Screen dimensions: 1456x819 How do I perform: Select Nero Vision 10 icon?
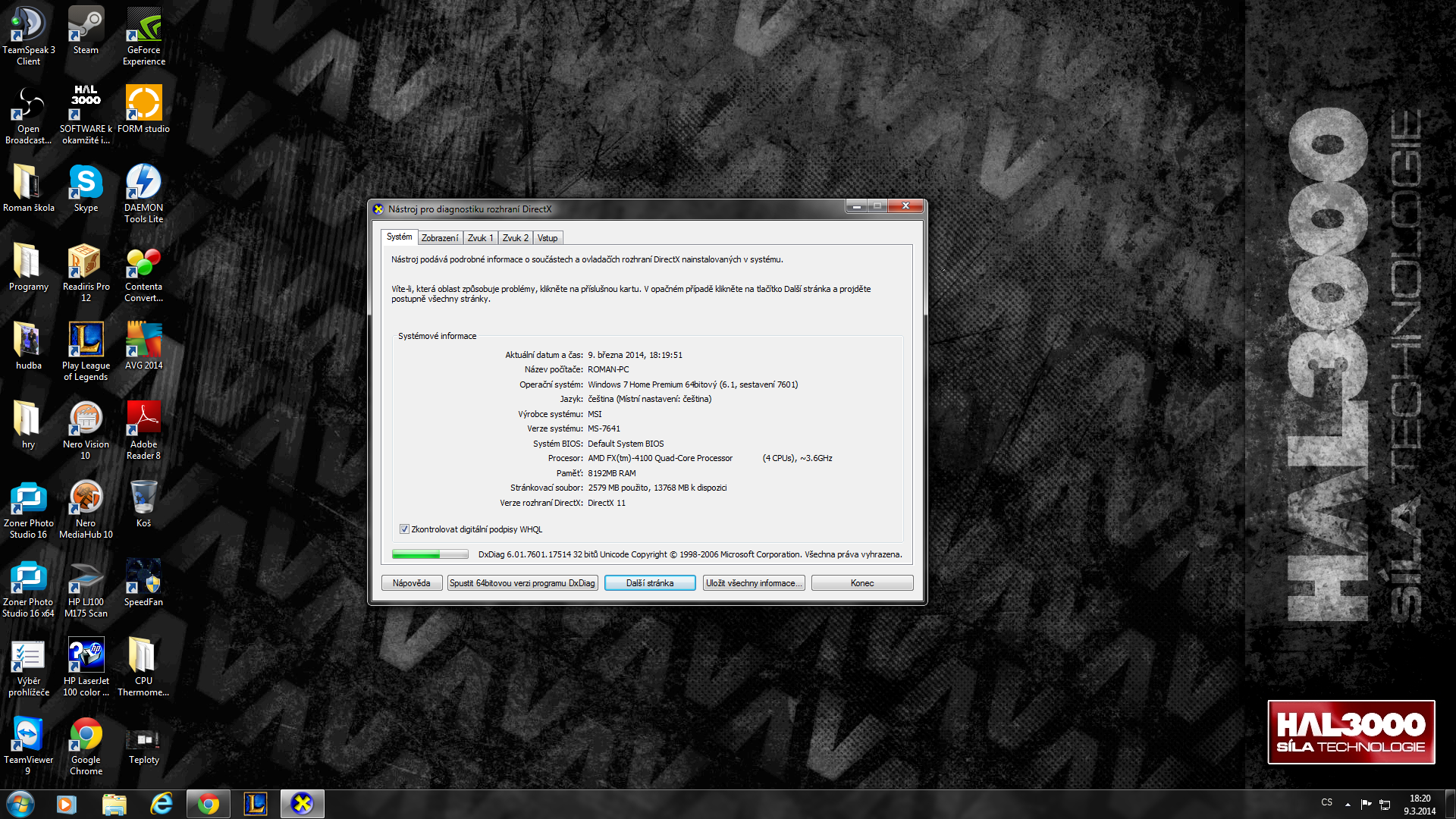point(86,430)
